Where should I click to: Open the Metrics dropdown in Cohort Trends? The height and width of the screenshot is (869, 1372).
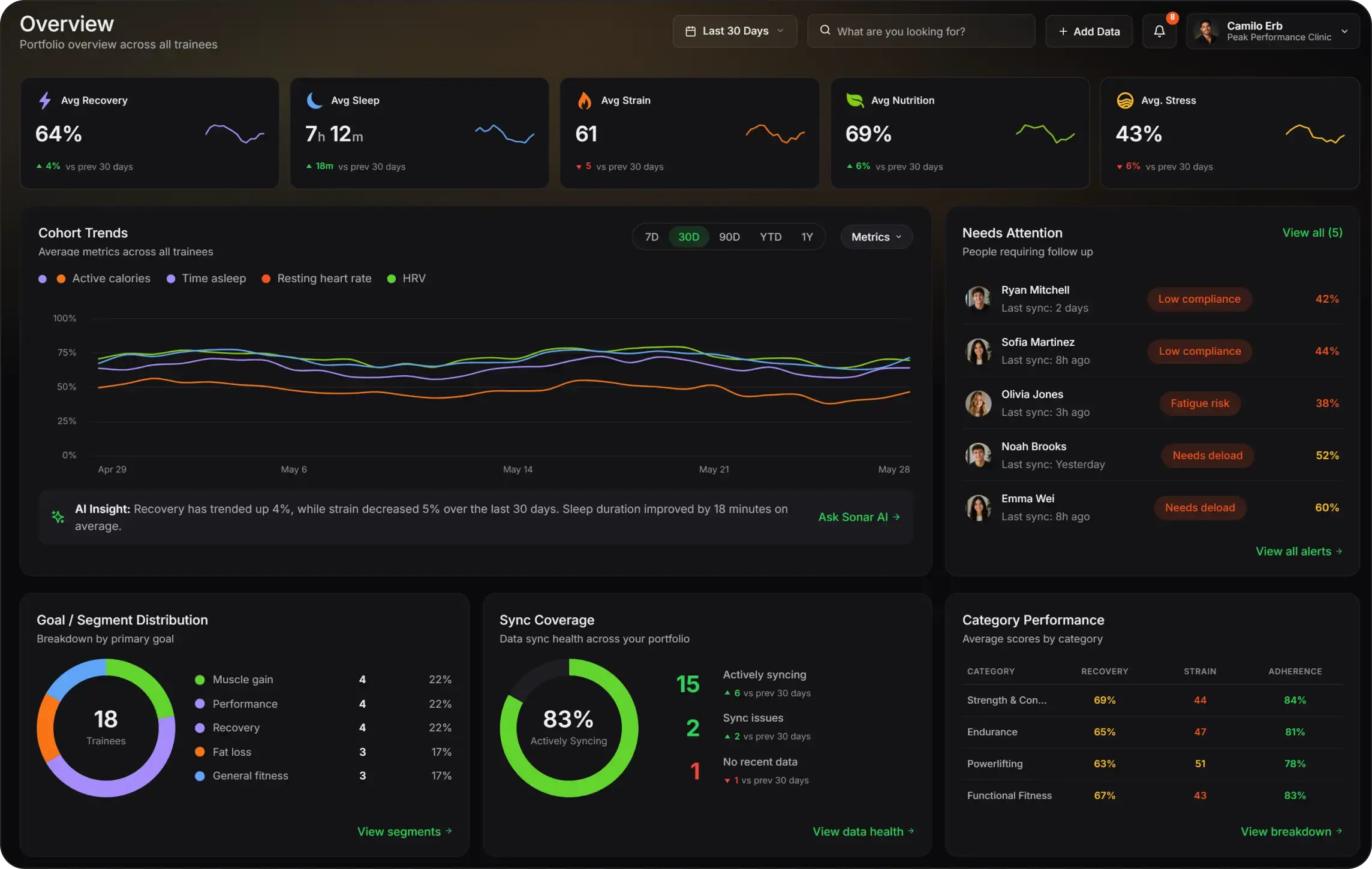coord(877,237)
